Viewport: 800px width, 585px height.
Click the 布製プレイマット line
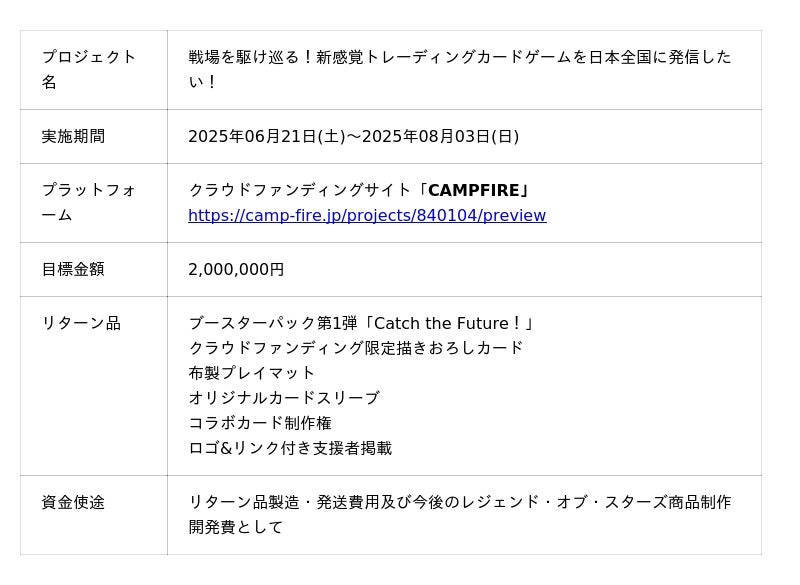(252, 373)
